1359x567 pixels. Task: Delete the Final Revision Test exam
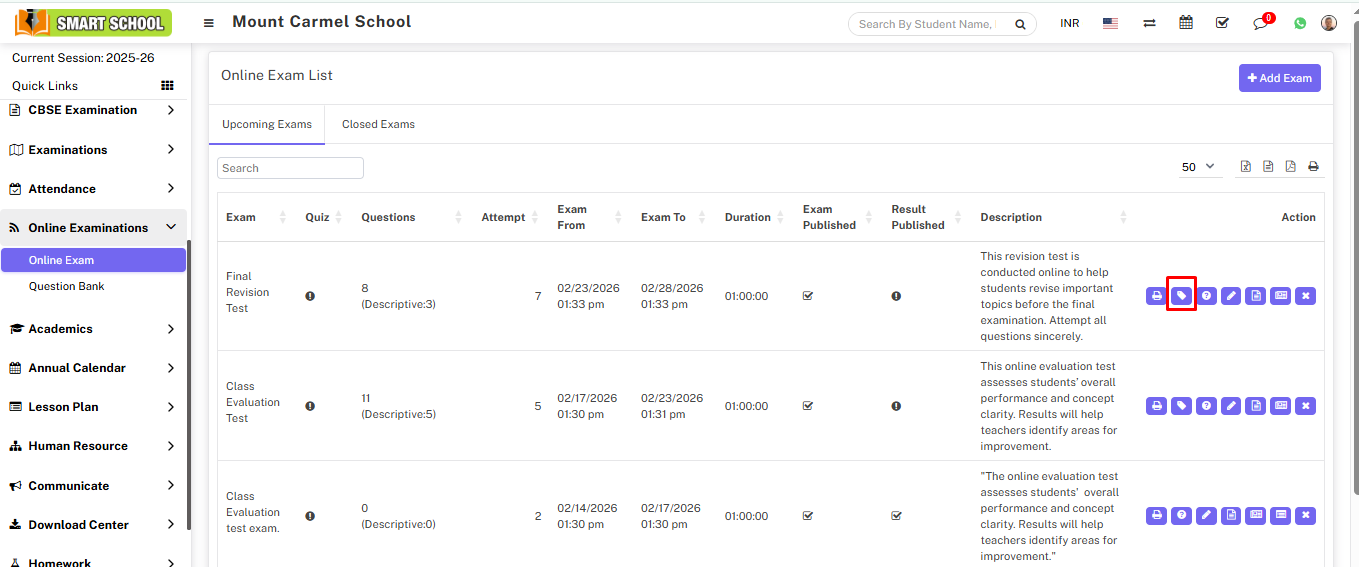click(x=1305, y=296)
